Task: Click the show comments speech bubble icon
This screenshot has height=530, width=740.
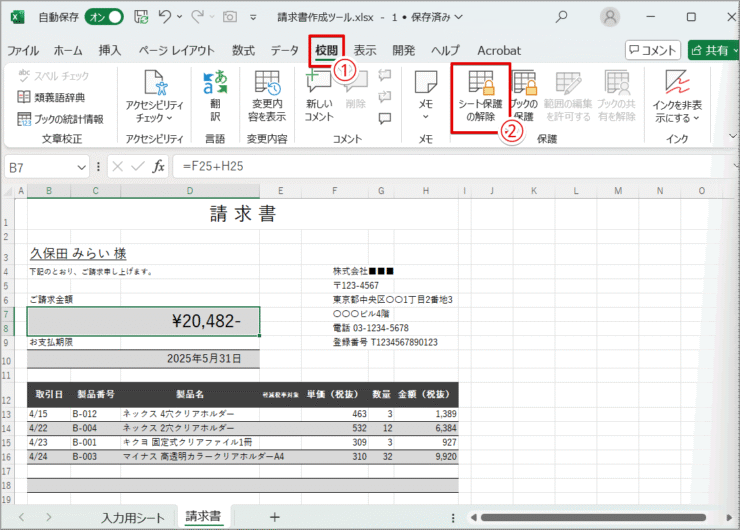Action: coord(385,118)
